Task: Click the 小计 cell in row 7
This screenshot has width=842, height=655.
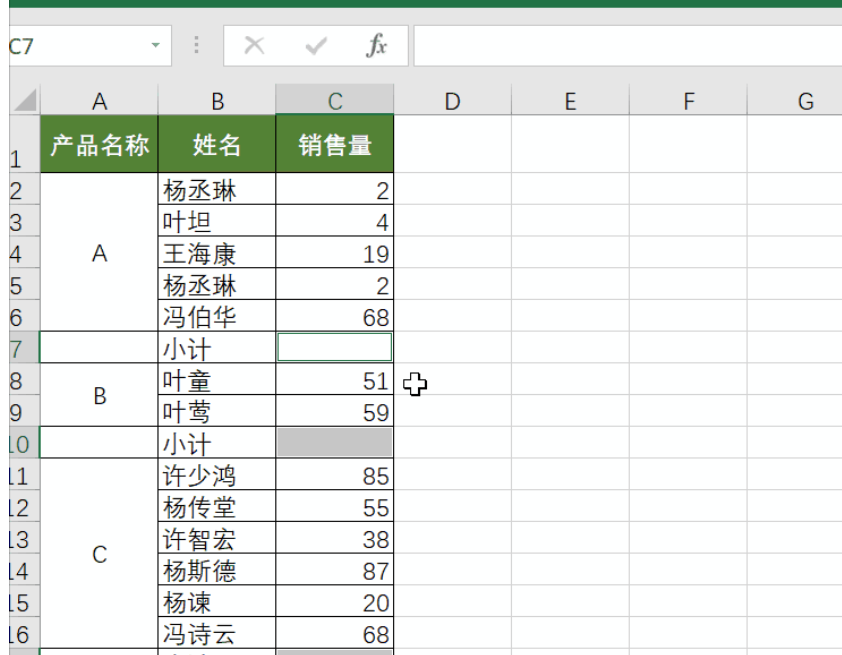Action: [x=217, y=347]
